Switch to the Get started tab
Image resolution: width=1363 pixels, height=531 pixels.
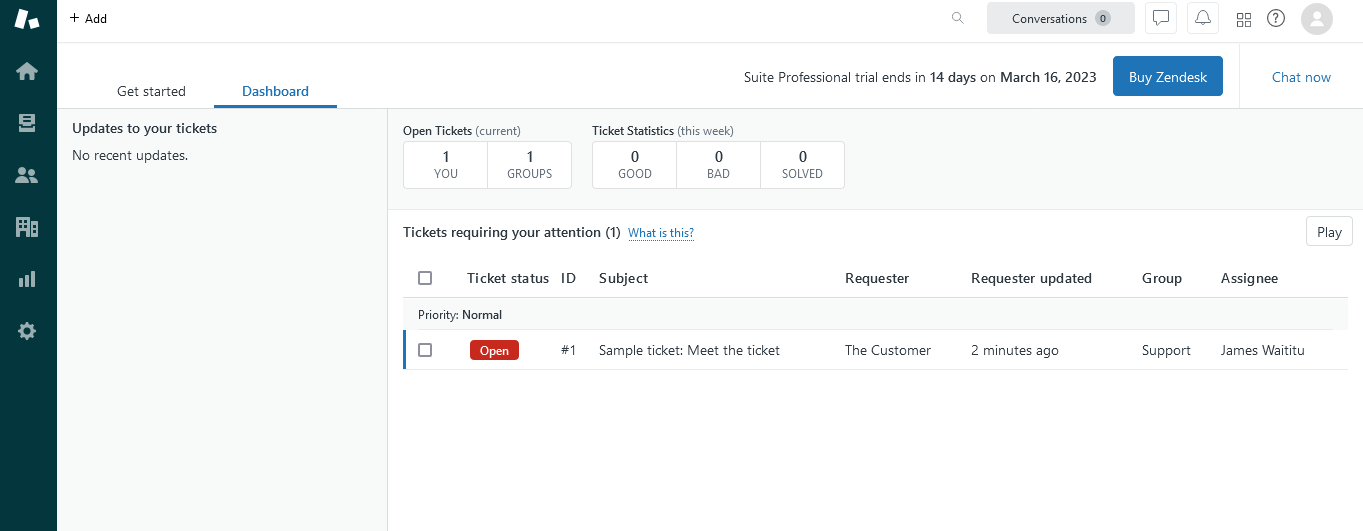(x=151, y=91)
